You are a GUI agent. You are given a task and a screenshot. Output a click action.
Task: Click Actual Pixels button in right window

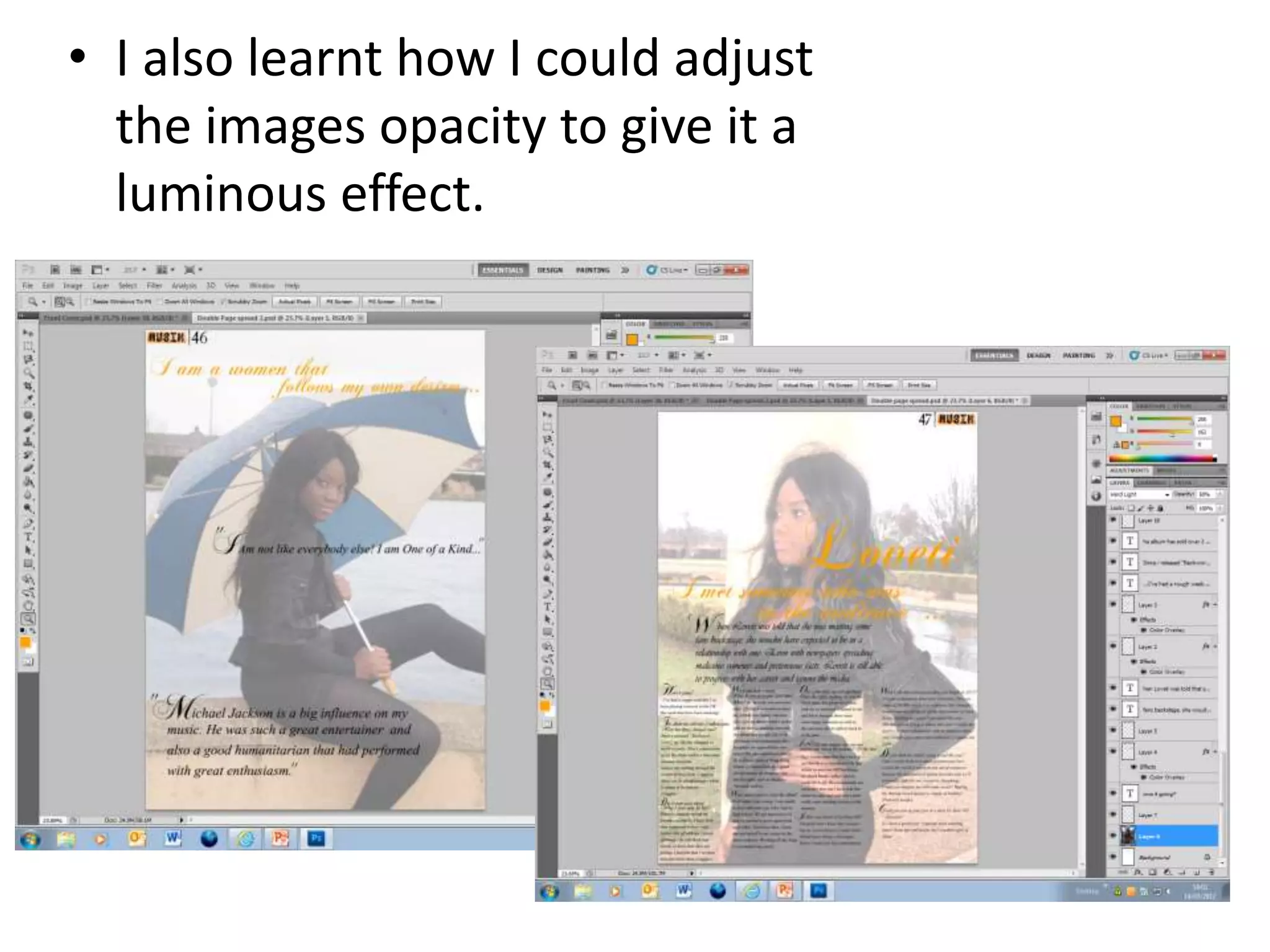797,385
